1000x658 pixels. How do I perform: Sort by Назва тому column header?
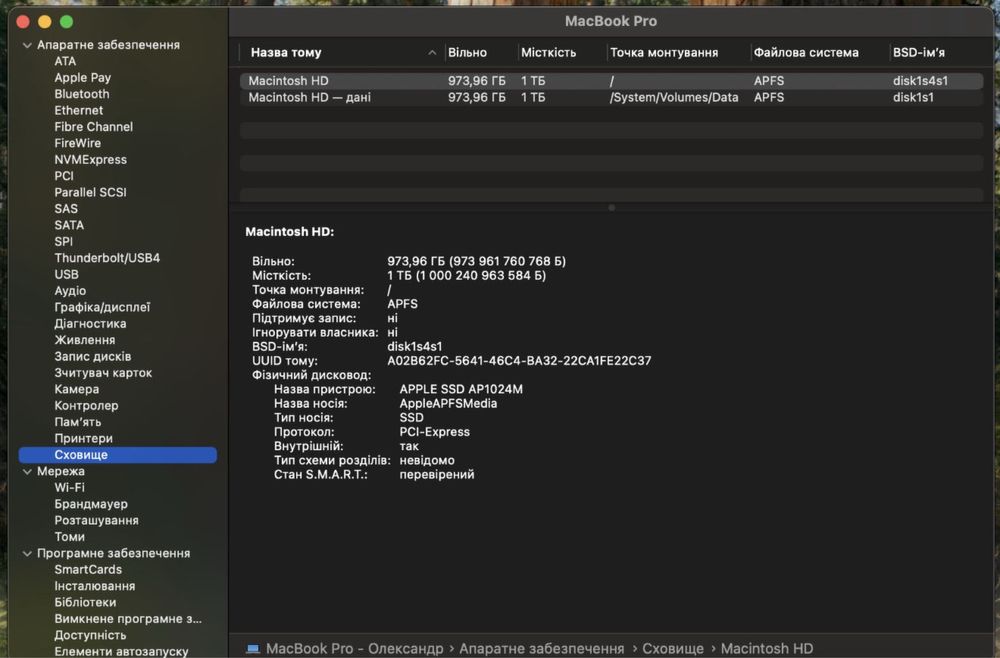point(286,53)
